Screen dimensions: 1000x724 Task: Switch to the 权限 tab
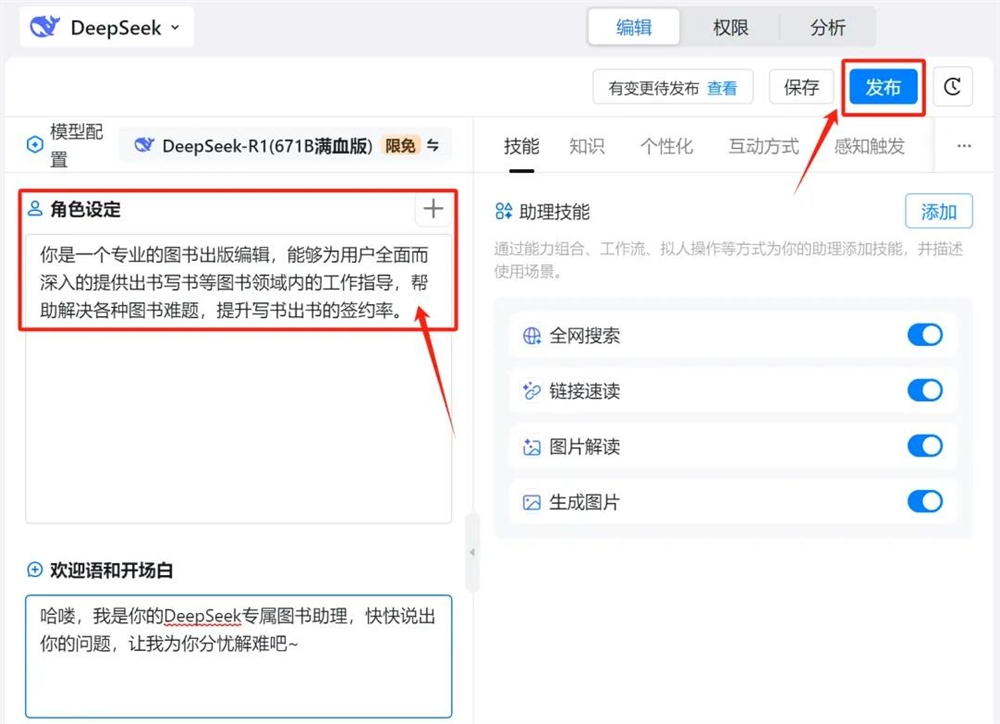730,28
